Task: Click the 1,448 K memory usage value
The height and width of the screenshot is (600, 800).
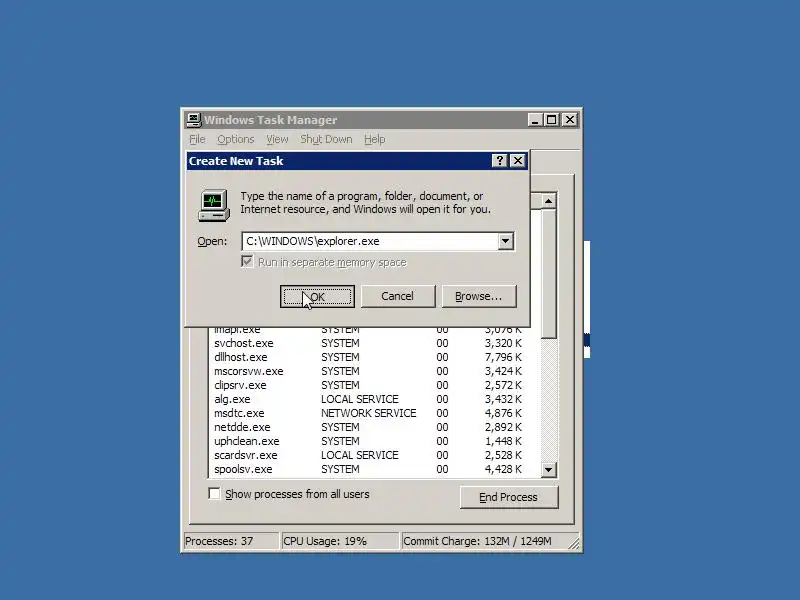Action: 503,441
